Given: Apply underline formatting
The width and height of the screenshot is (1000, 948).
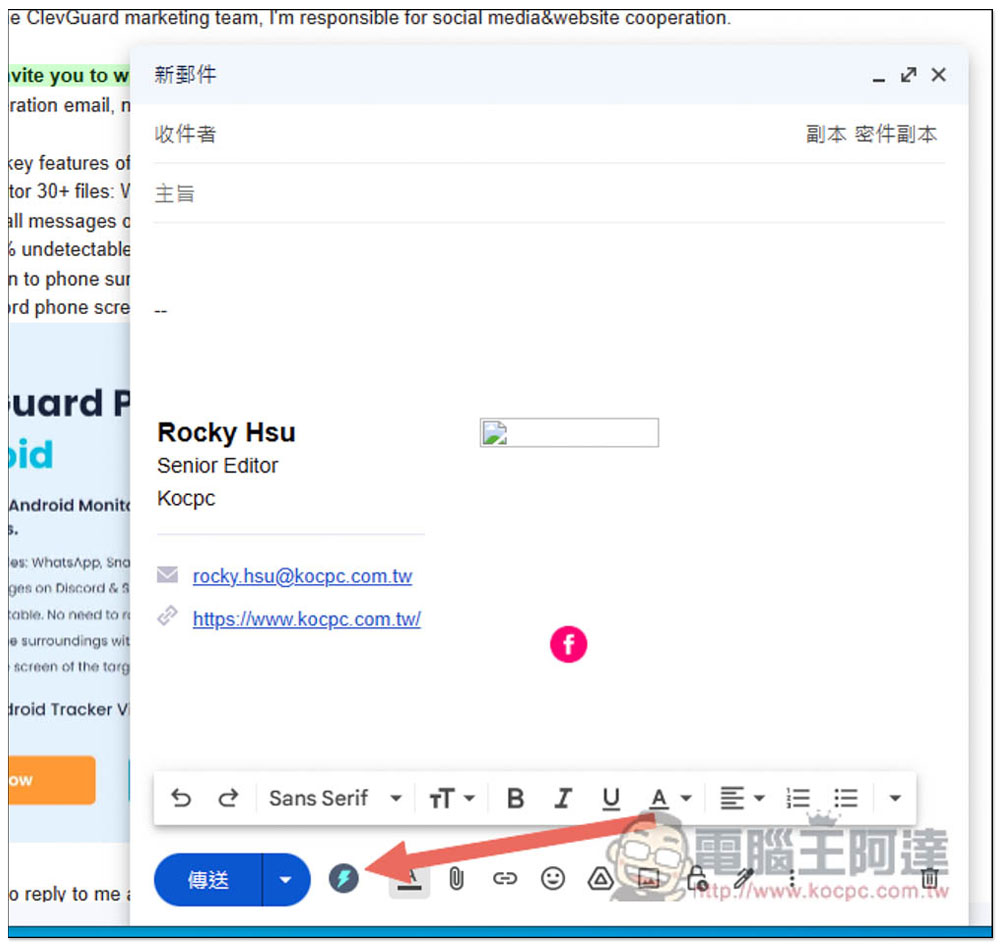Looking at the screenshot, I should (611, 798).
